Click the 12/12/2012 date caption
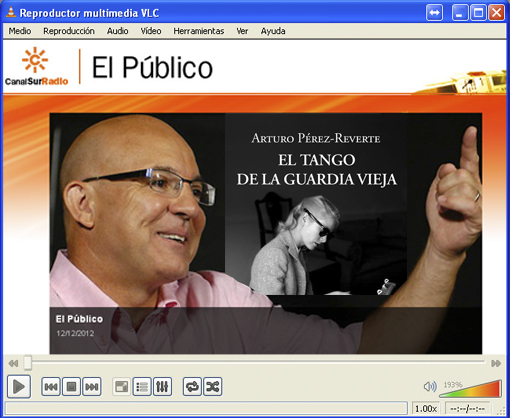Screen dimensions: 510x418 click(75, 333)
